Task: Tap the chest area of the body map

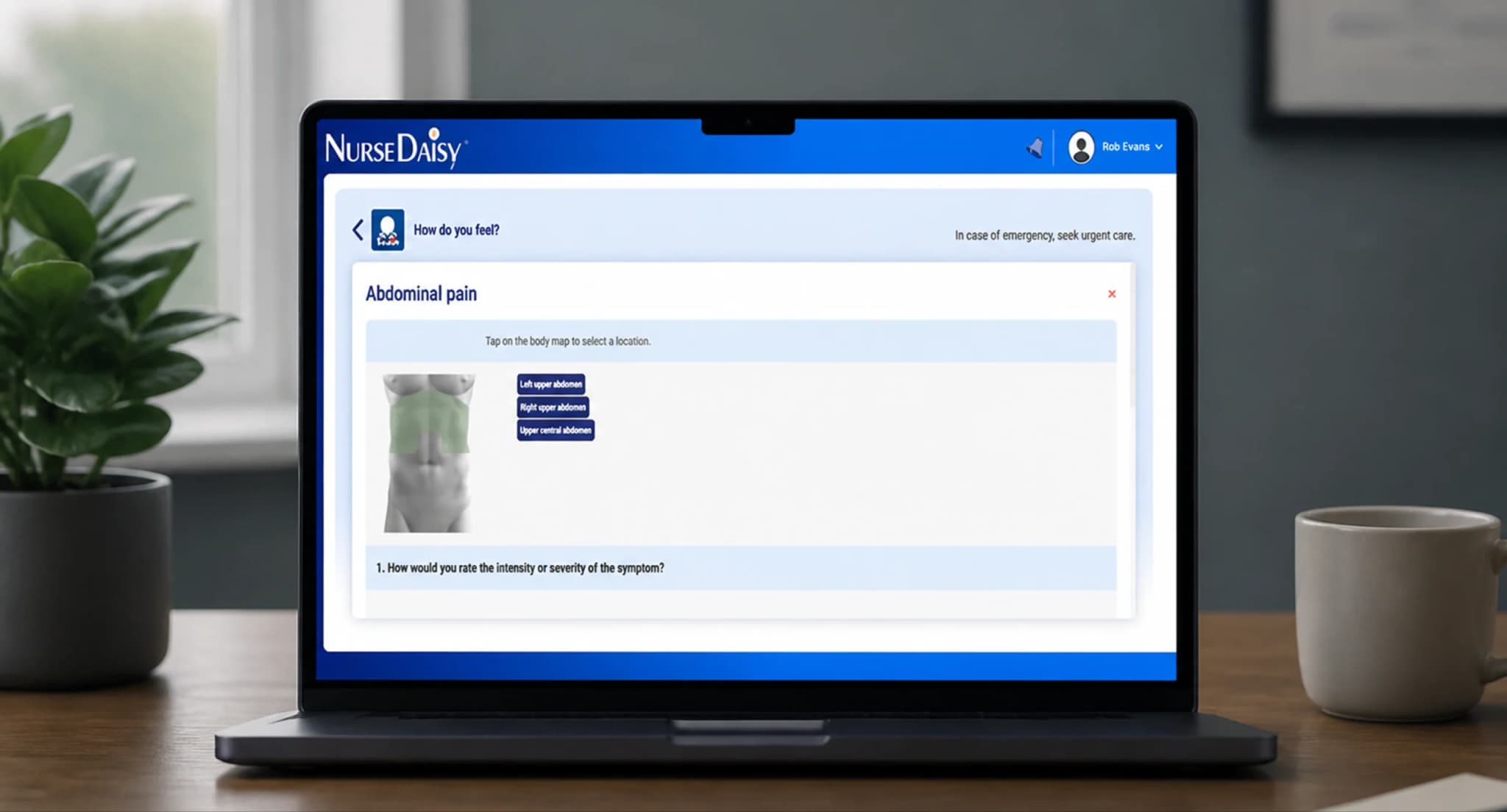Action: point(429,384)
